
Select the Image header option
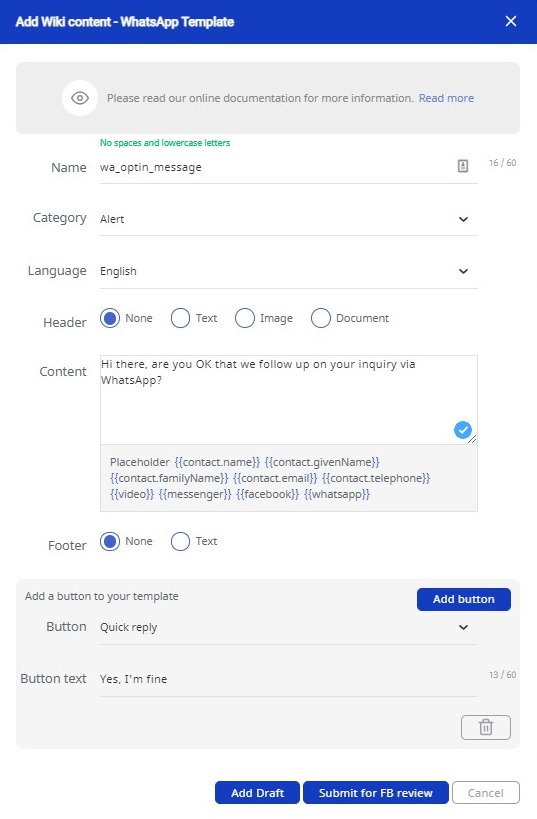point(264,318)
